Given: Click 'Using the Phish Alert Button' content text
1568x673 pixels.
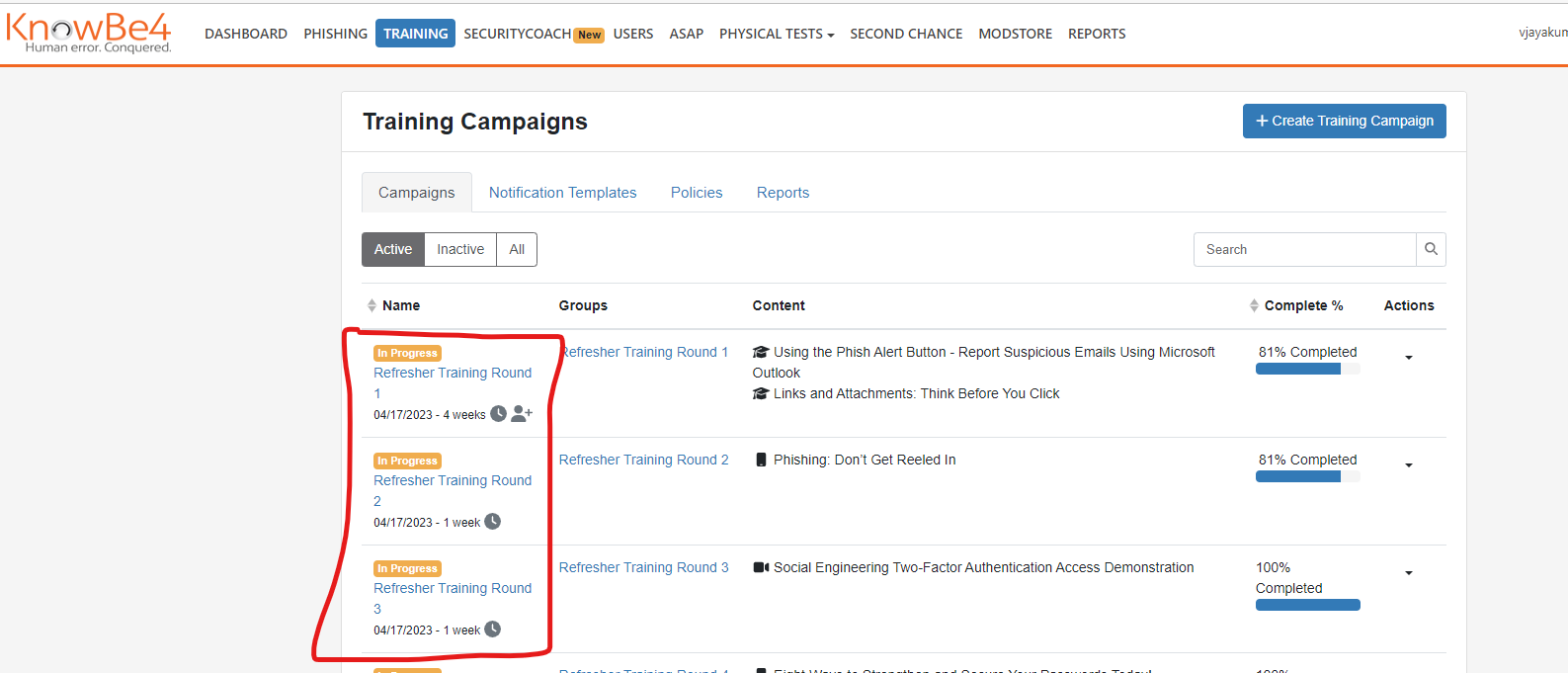Looking at the screenshot, I should [x=983, y=362].
